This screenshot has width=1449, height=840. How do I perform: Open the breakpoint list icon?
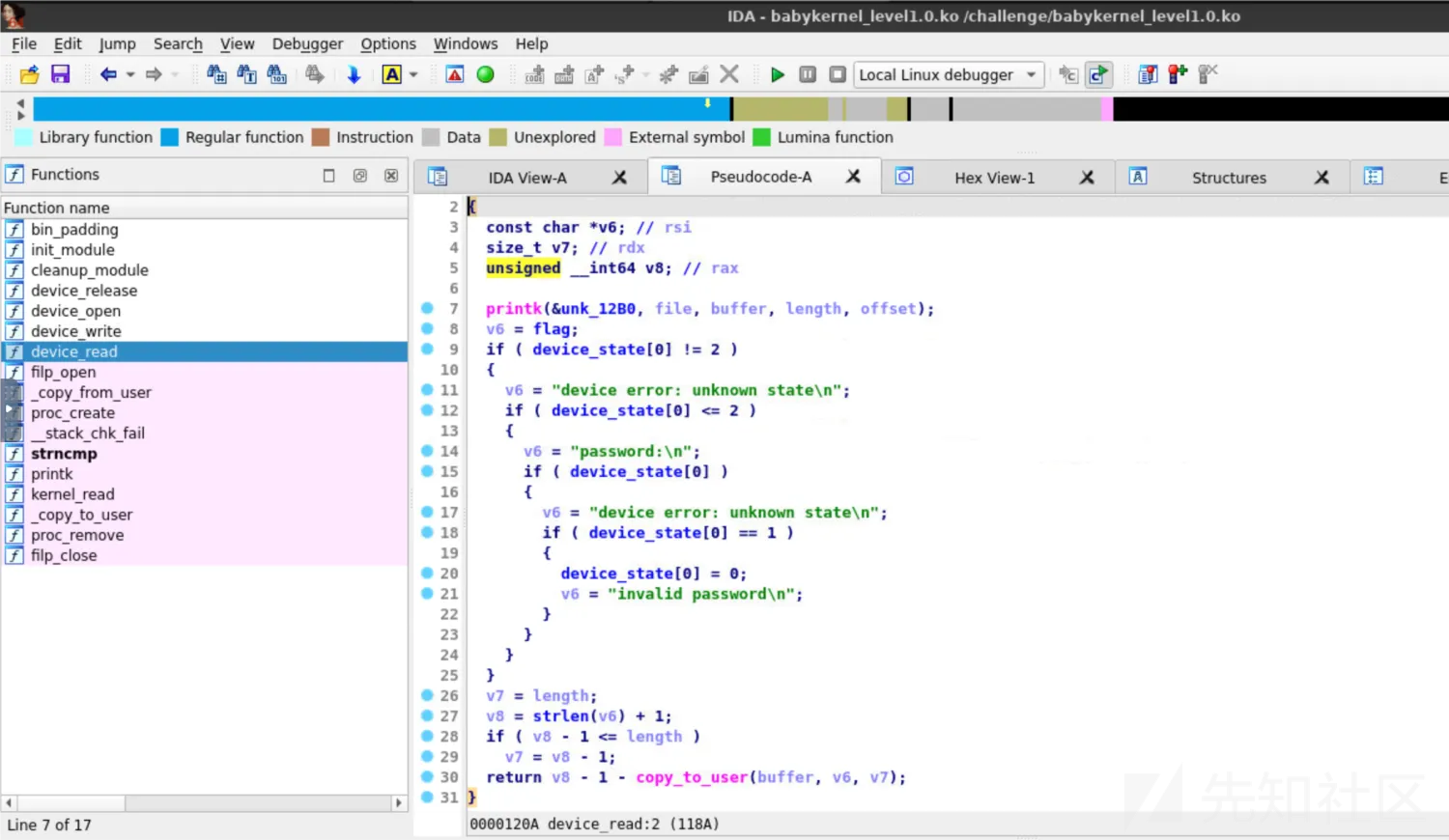(1147, 74)
